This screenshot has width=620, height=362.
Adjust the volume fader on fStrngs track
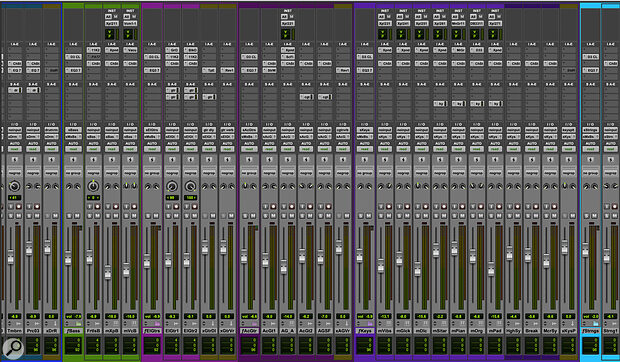point(586,250)
